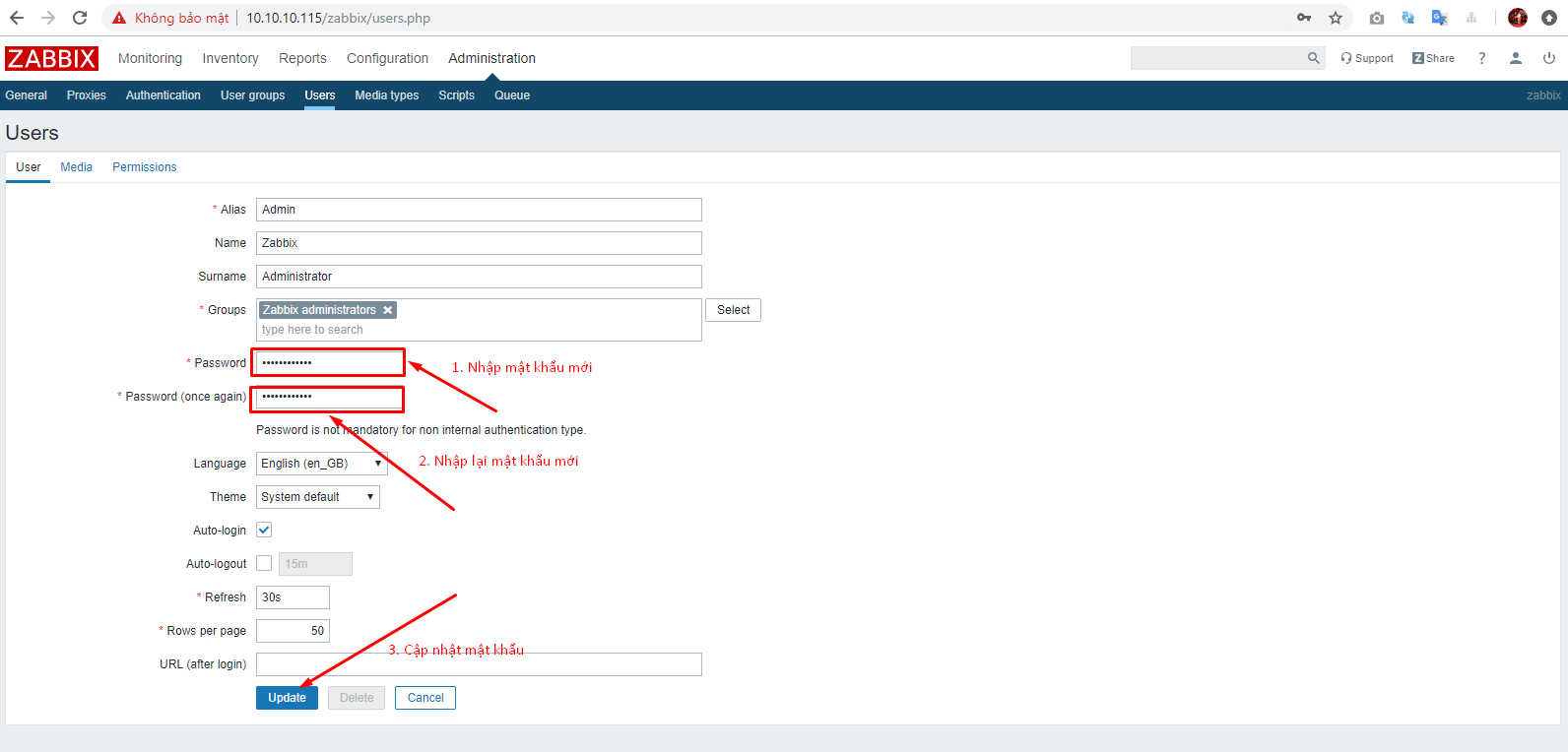Open the browser profile avatar
Screen dimensions: 1568x752
point(1518,18)
